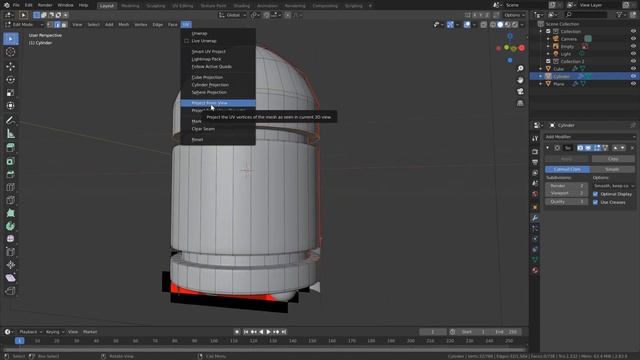Toggle the Use Creases checkbox
The image size is (640, 360).
pos(595,202)
